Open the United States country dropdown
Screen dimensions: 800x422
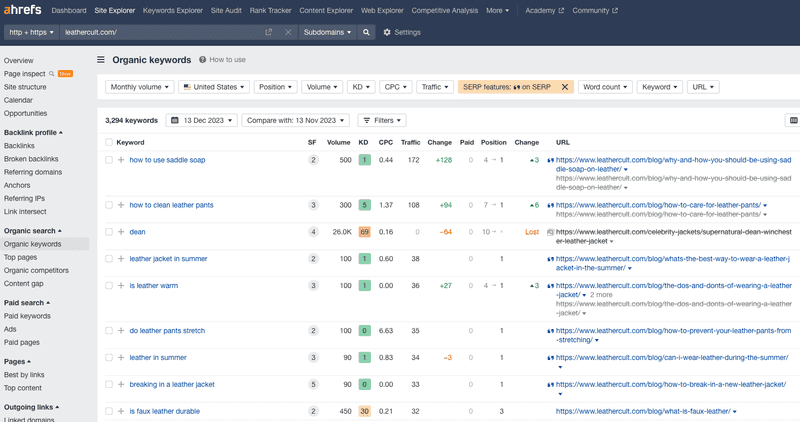click(215, 87)
